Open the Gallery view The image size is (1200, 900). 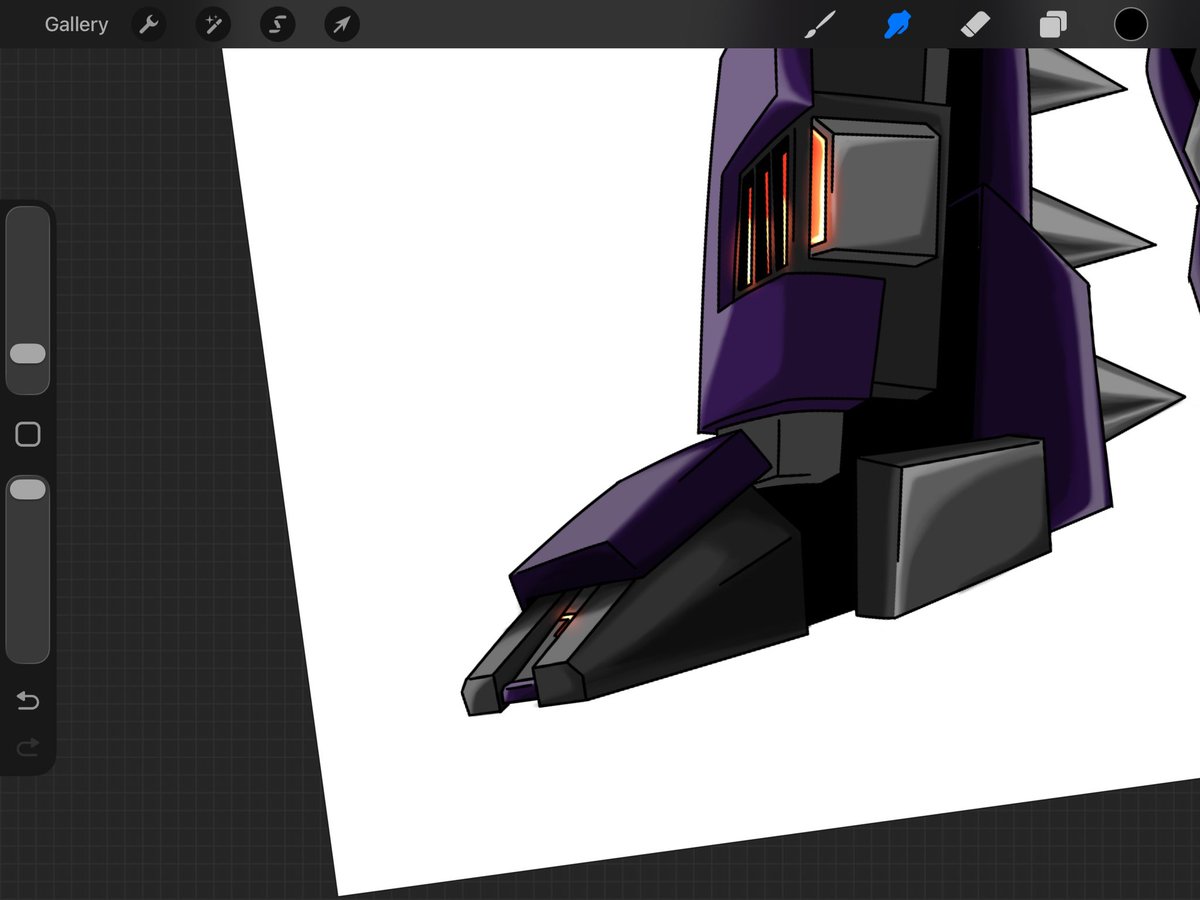(x=76, y=25)
